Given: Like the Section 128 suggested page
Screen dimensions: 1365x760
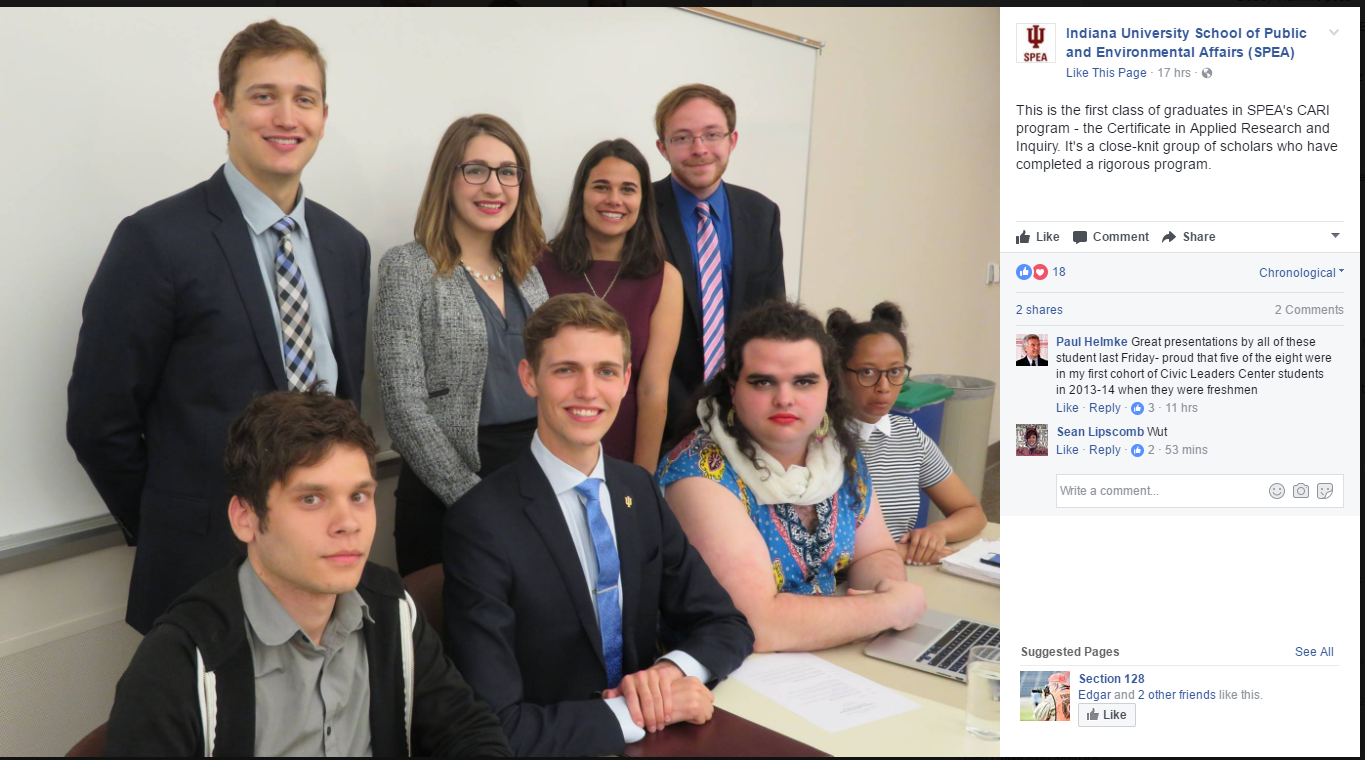Looking at the screenshot, I should click(x=1107, y=715).
